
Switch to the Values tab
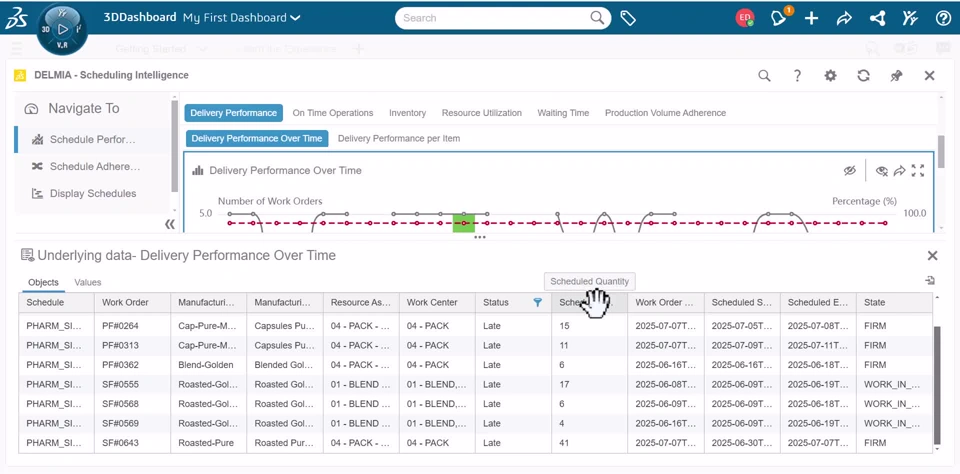(x=88, y=282)
